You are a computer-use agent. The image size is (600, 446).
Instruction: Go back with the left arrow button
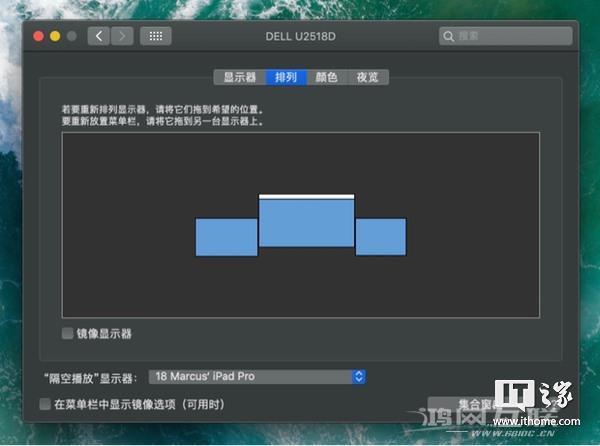click(x=99, y=36)
